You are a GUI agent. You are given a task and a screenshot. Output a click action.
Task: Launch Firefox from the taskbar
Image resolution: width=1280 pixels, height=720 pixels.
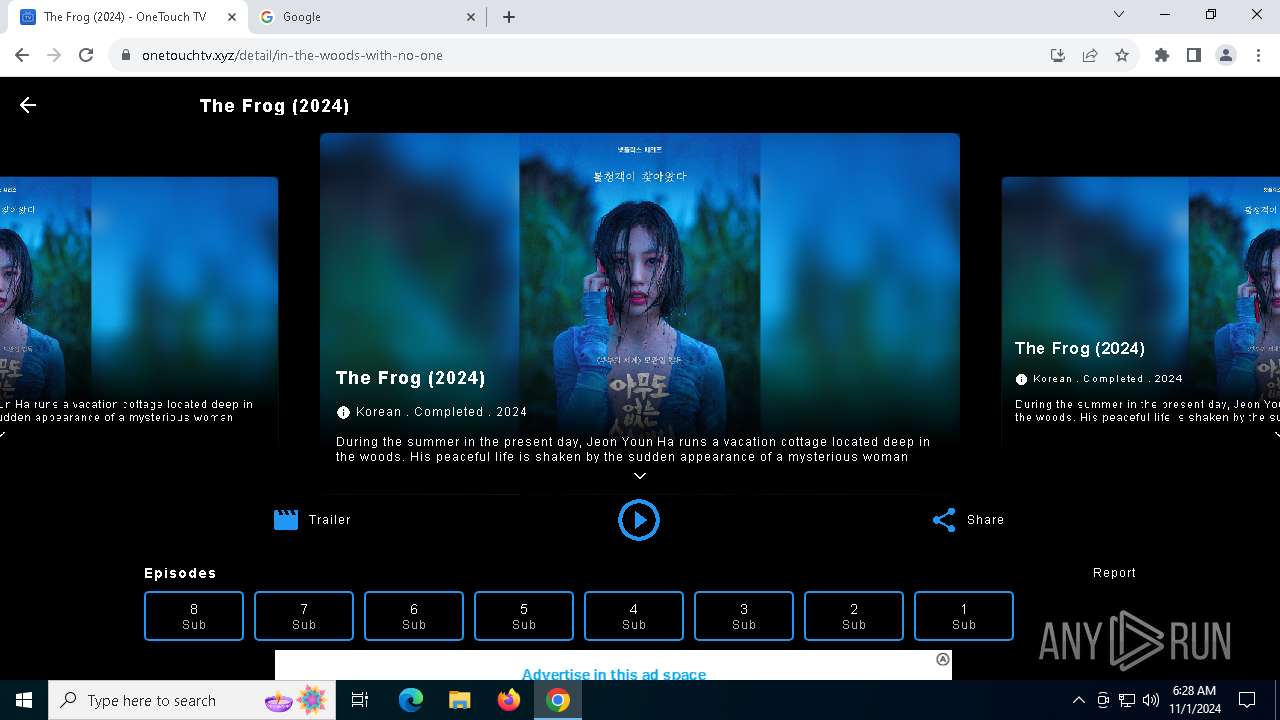coord(509,700)
